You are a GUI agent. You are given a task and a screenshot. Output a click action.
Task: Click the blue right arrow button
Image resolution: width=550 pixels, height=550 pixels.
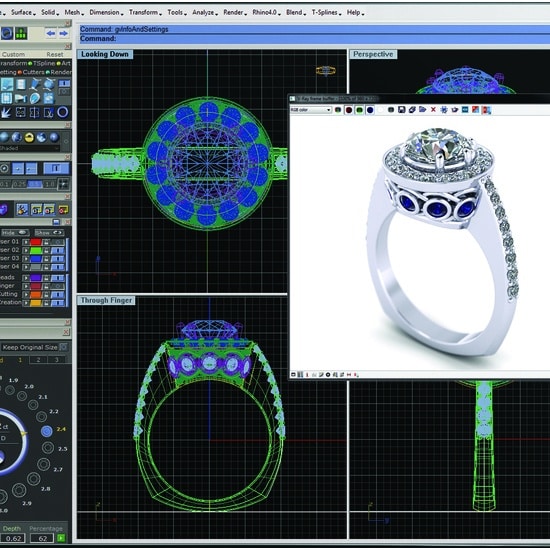[63, 33]
